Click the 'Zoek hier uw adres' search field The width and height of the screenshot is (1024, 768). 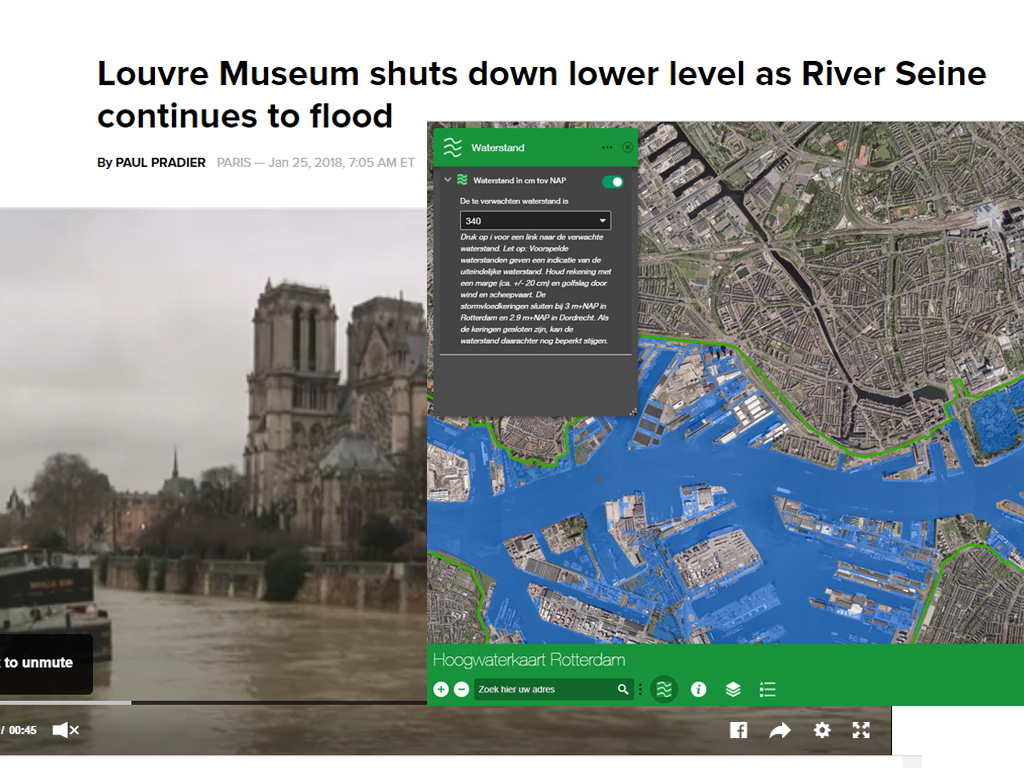tap(543, 689)
